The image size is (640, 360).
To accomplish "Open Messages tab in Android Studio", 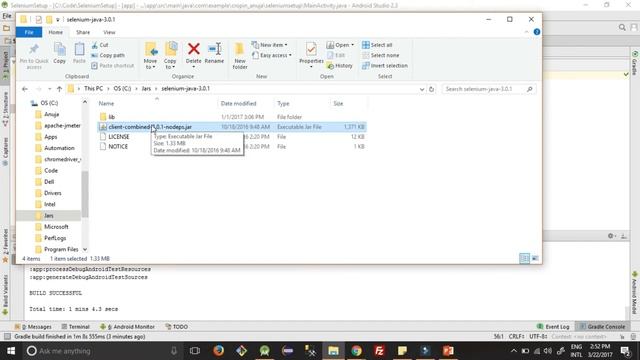I will click(x=33, y=327).
